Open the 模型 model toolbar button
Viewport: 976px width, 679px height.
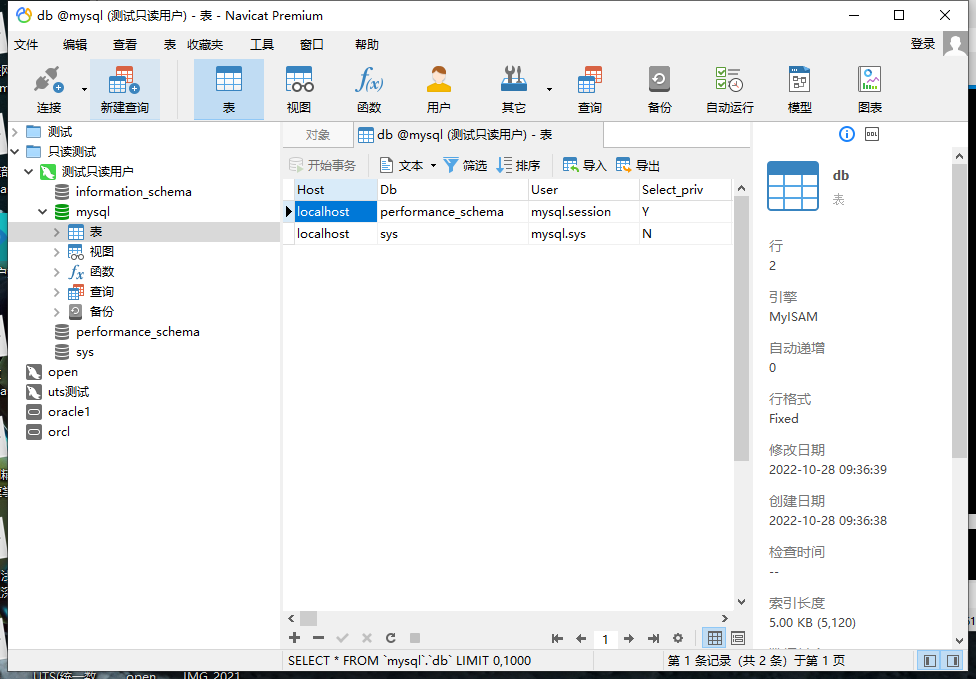click(799, 90)
